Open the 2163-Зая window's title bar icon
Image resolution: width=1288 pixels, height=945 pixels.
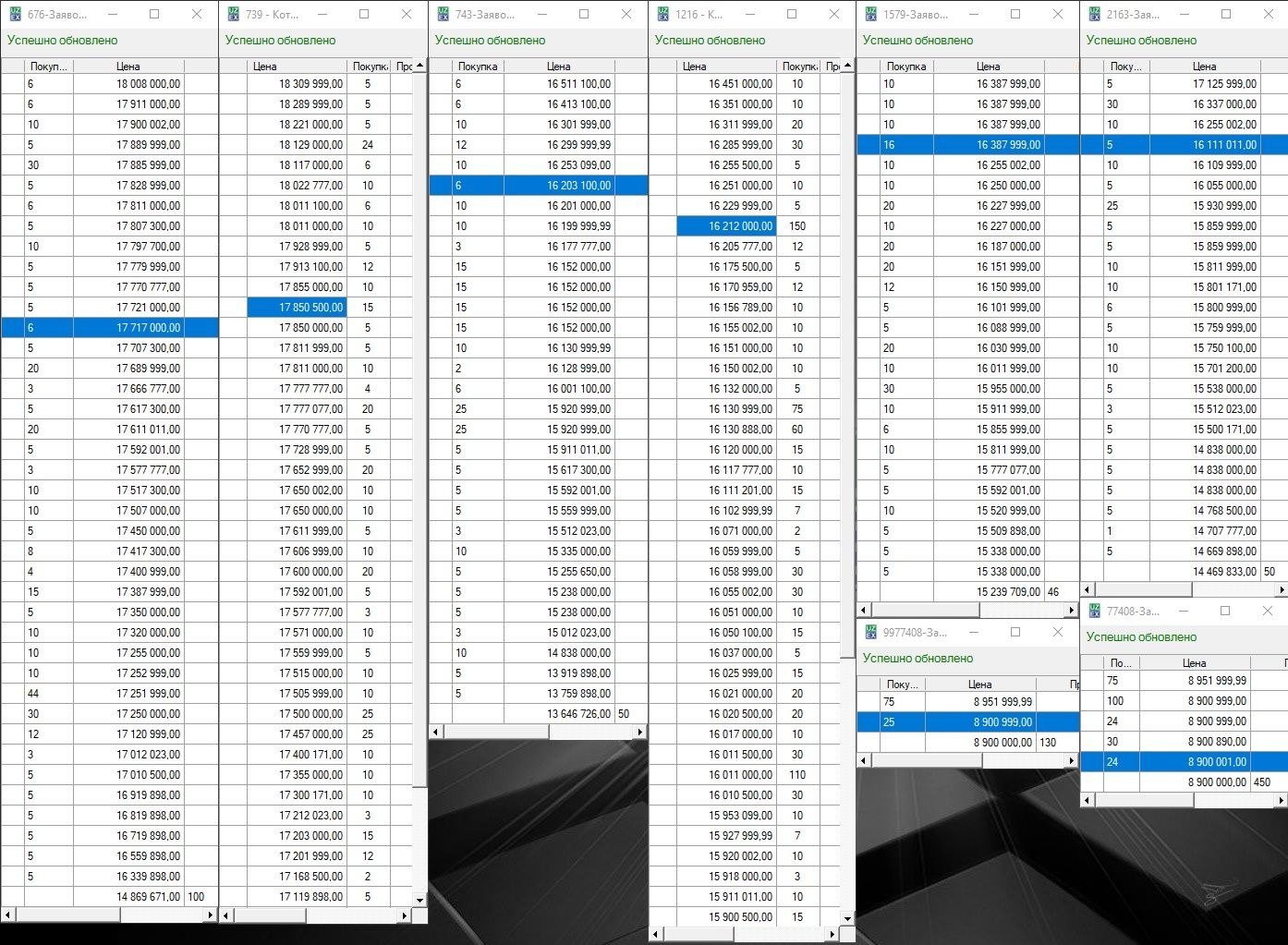coord(1094,15)
